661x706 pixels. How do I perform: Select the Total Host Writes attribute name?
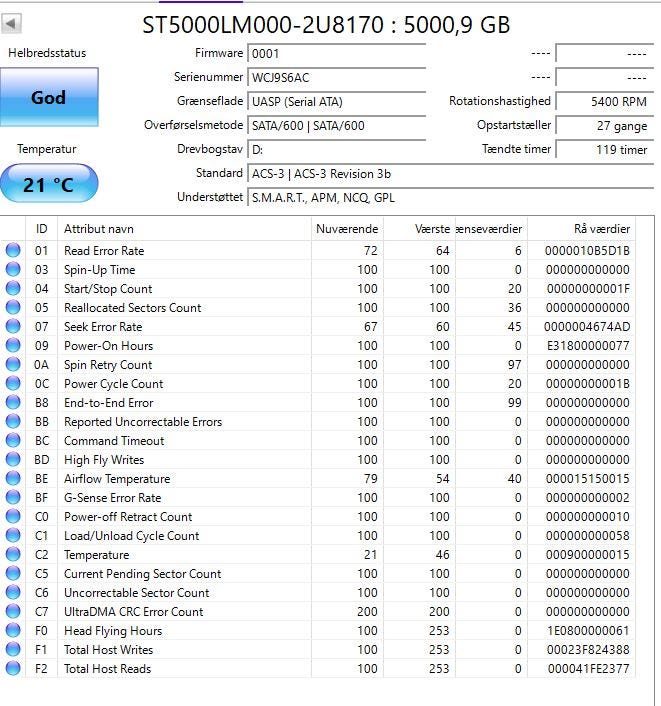click(x=109, y=650)
